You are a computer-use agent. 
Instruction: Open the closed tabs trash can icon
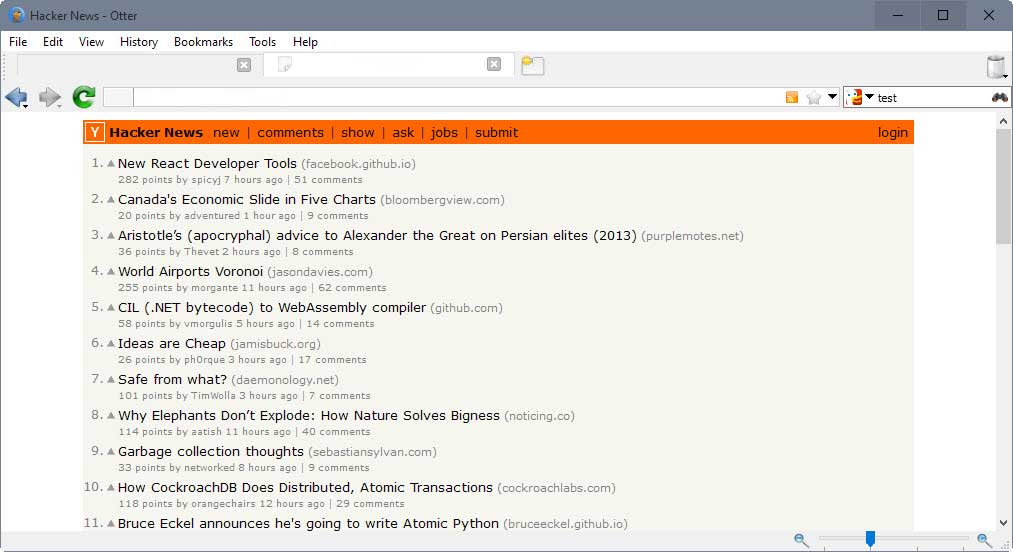click(996, 67)
